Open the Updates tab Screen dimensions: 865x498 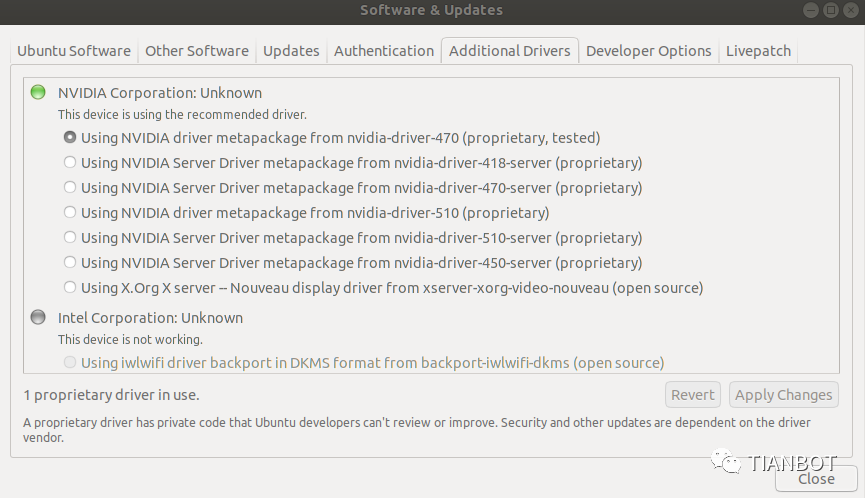click(291, 51)
